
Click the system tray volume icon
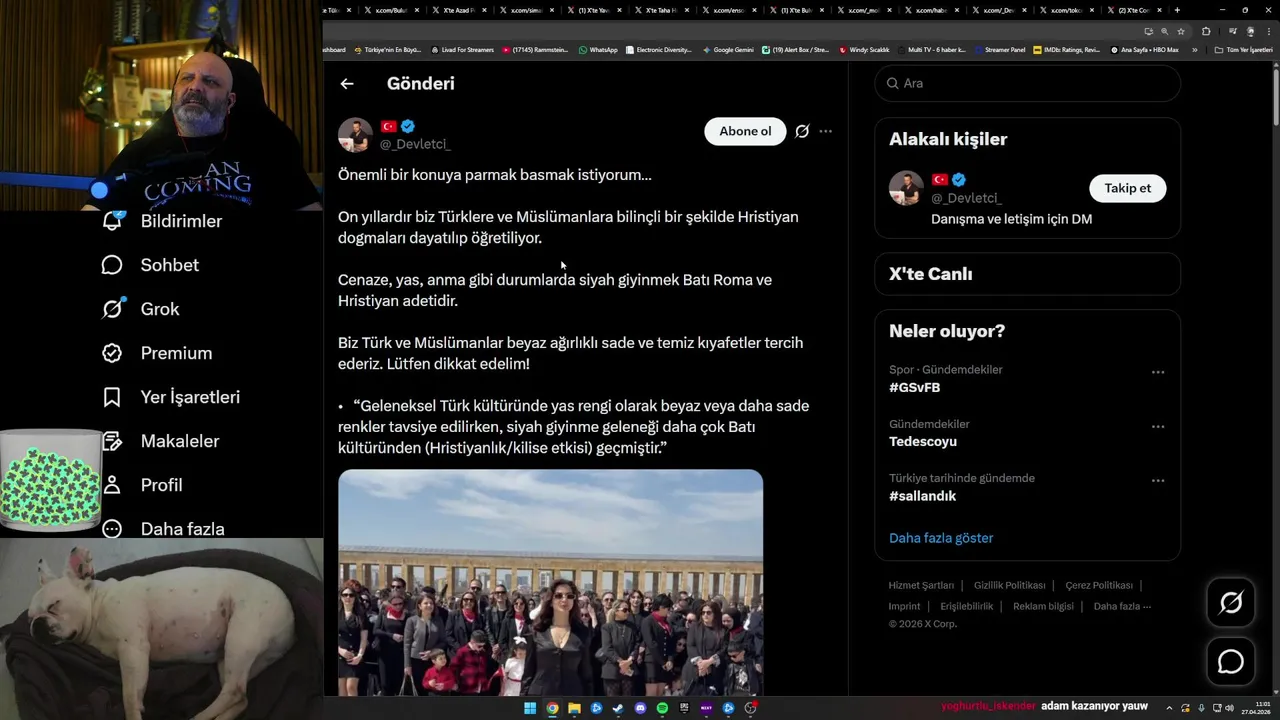pos(1229,708)
